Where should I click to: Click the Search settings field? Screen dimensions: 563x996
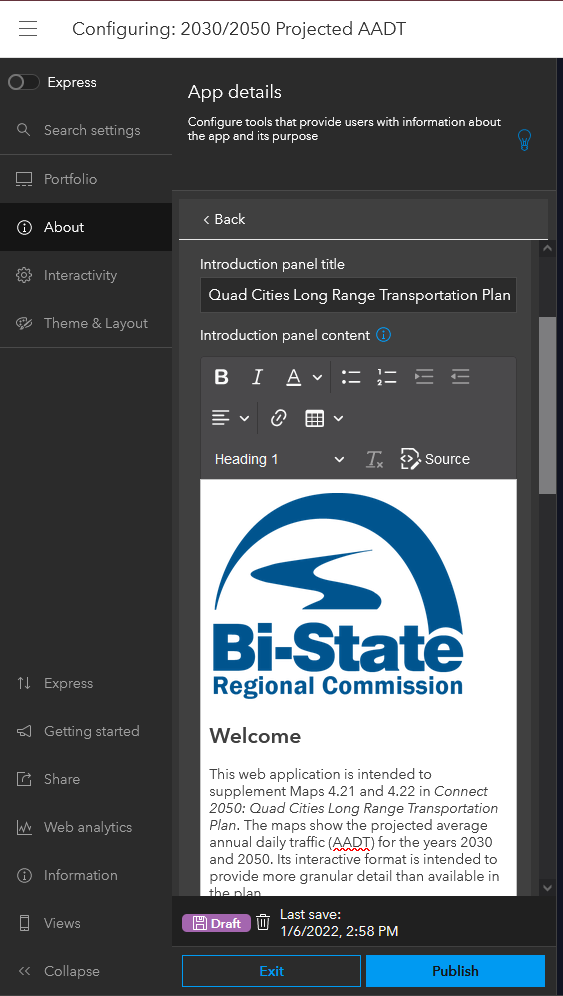tap(86, 130)
